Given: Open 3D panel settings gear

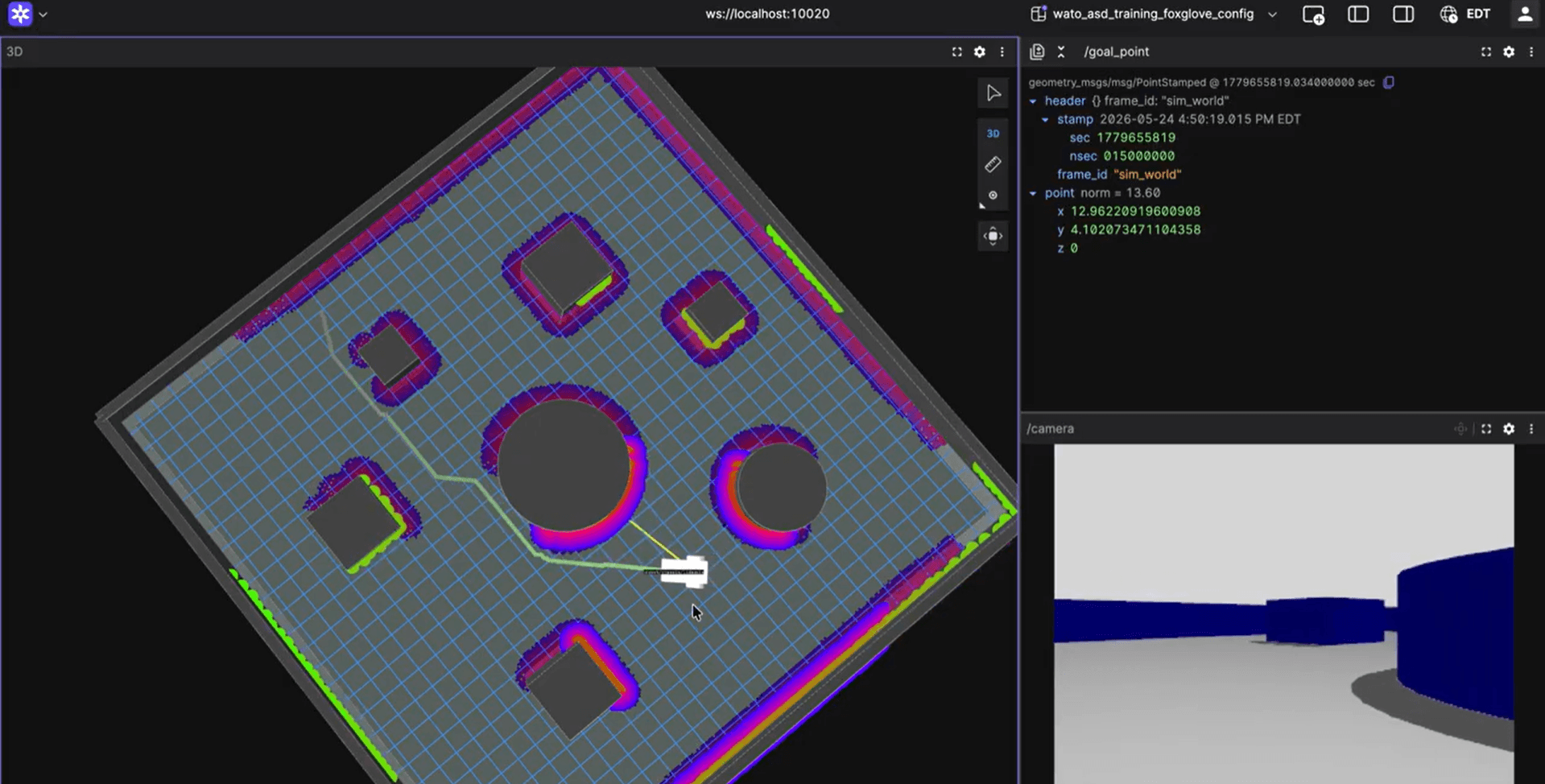Looking at the screenshot, I should coord(979,52).
